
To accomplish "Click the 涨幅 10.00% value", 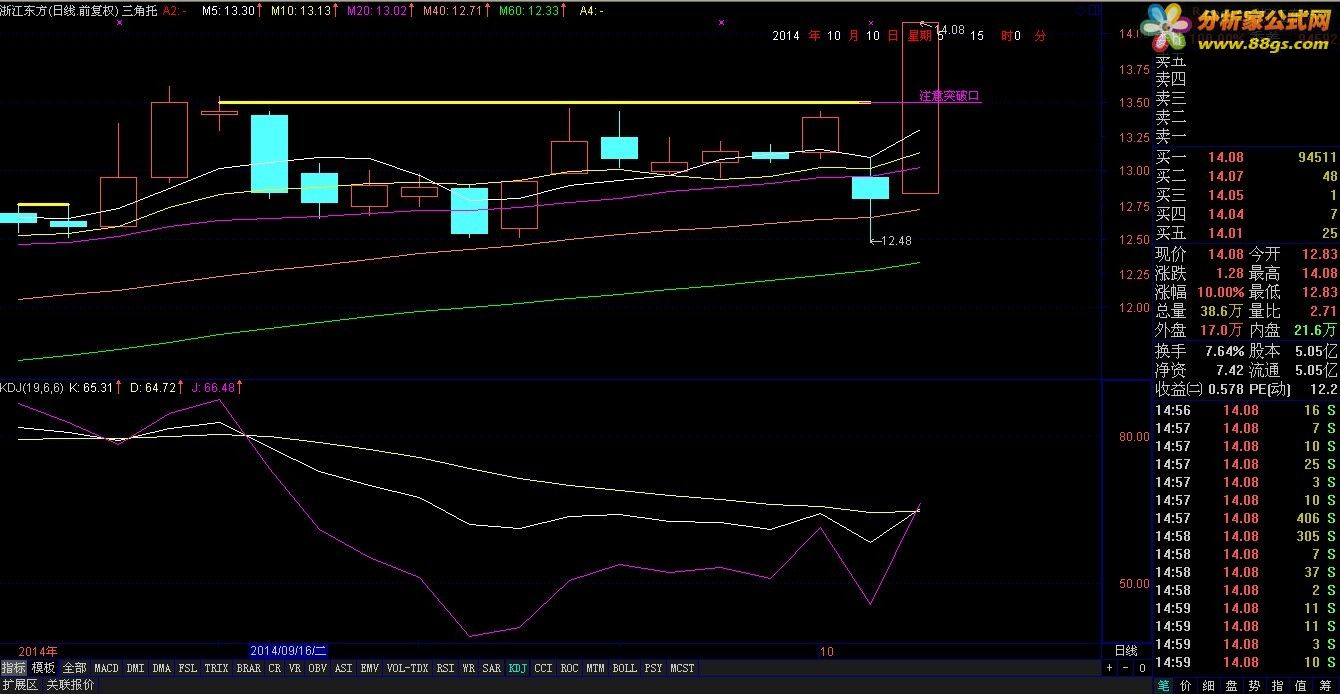I will tap(1219, 292).
